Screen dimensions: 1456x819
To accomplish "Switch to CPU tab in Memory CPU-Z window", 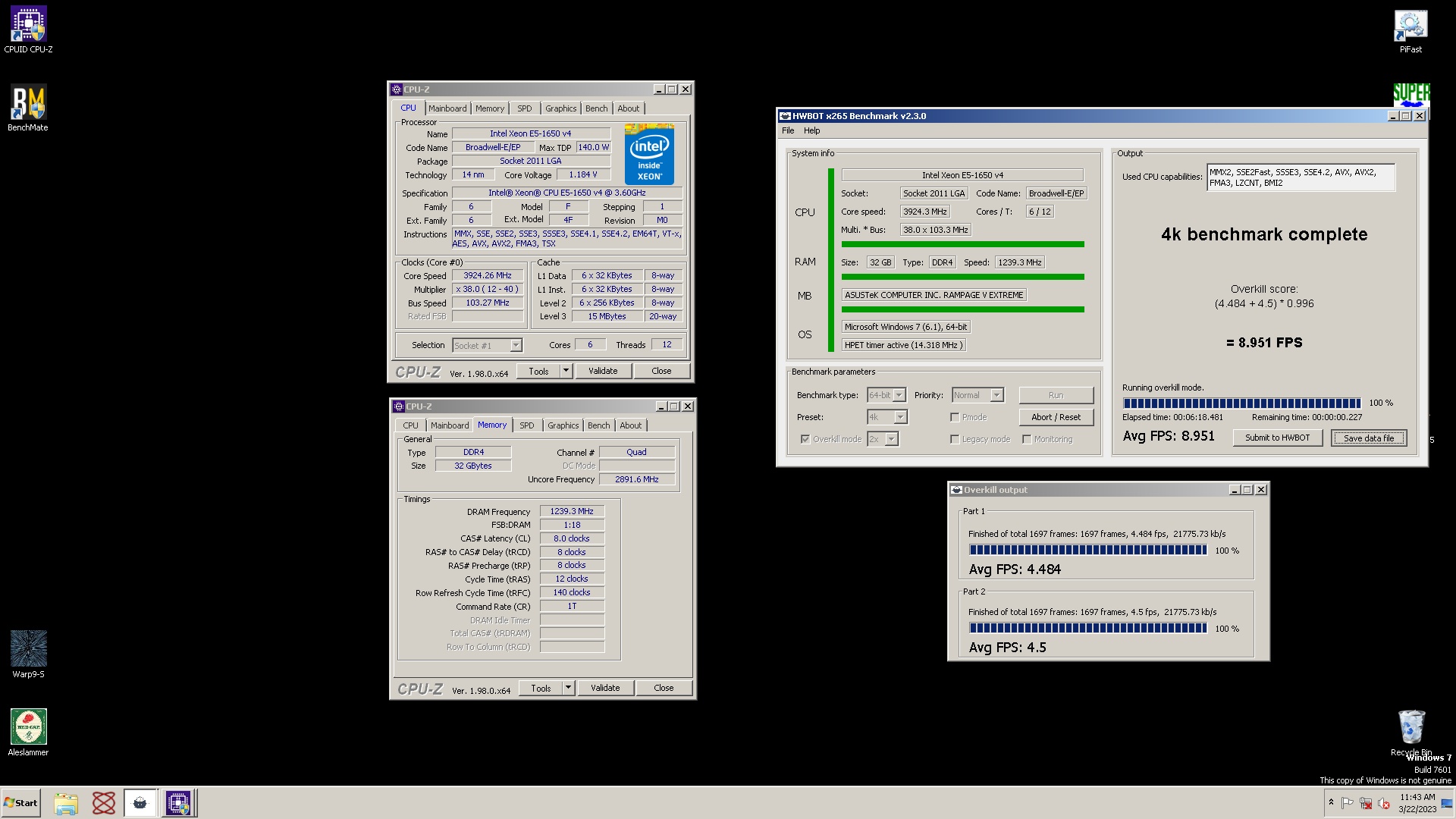I will [x=410, y=425].
